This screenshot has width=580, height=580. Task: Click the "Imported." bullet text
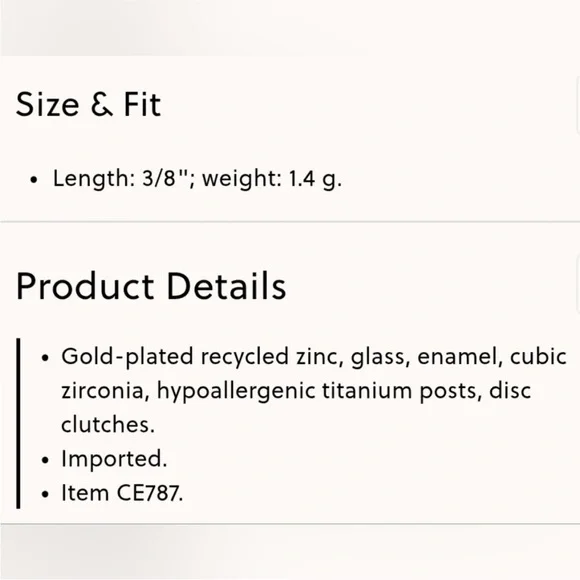click(x=114, y=459)
